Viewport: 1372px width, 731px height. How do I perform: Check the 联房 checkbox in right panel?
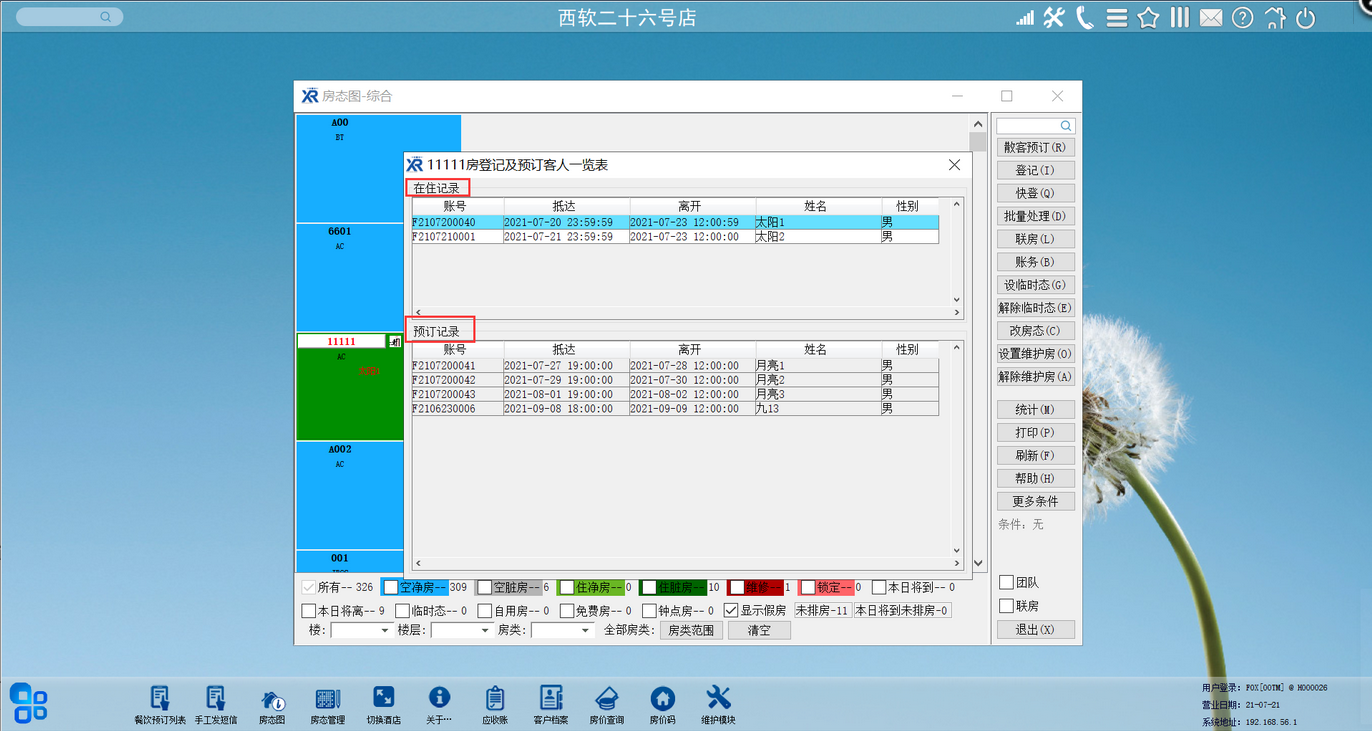[1007, 606]
